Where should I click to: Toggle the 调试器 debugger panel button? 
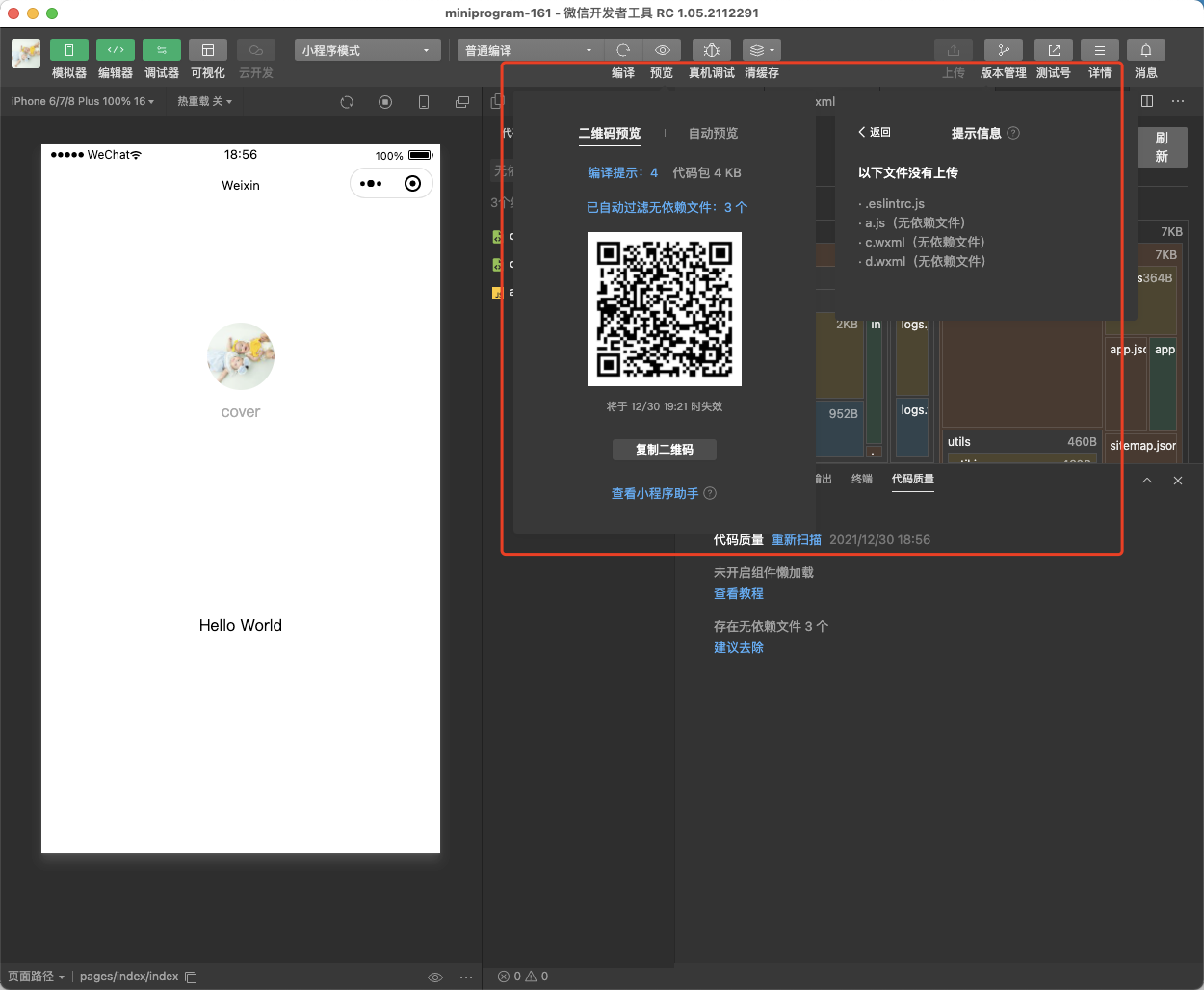162,50
